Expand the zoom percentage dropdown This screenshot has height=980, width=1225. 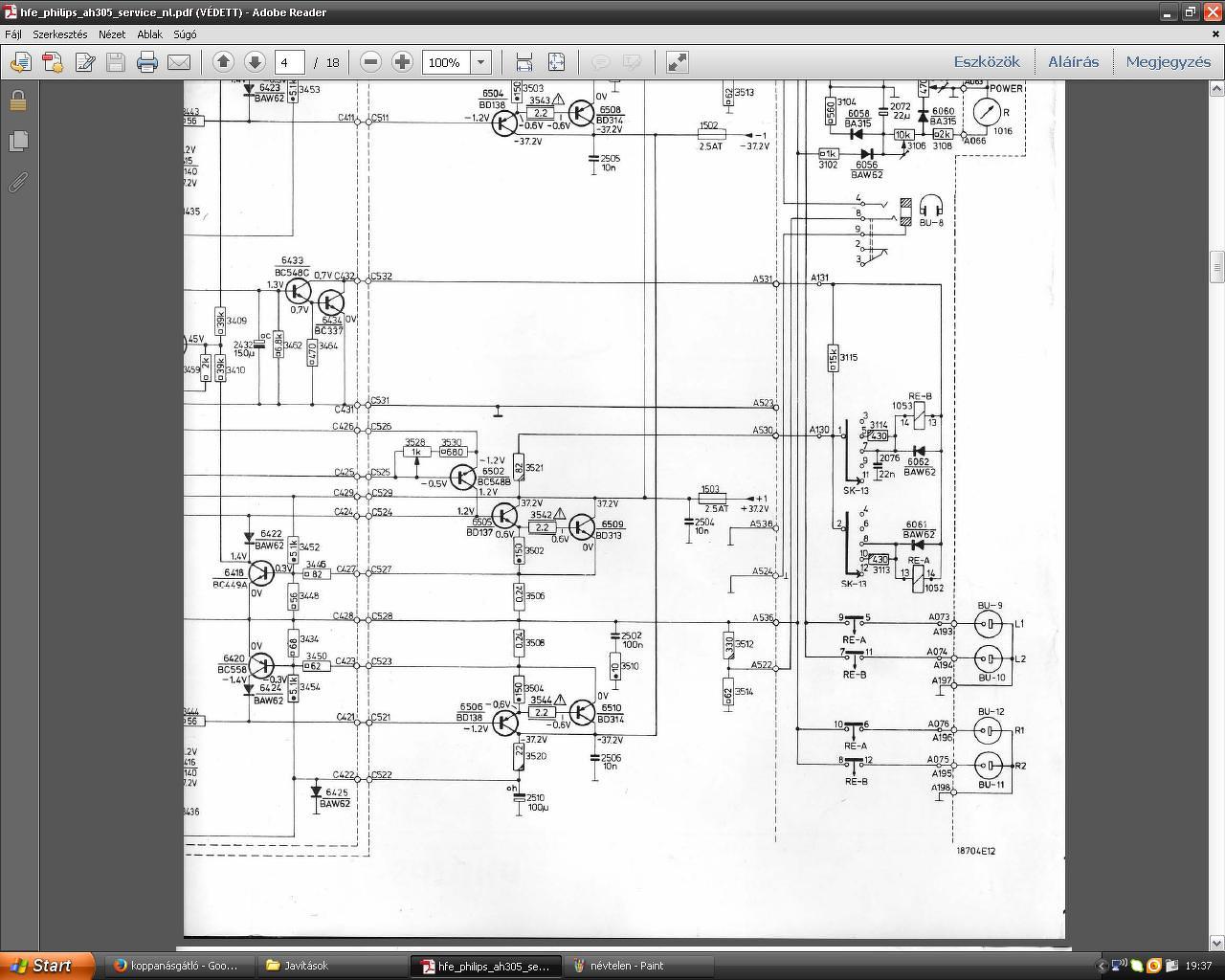pyautogui.click(x=480, y=62)
